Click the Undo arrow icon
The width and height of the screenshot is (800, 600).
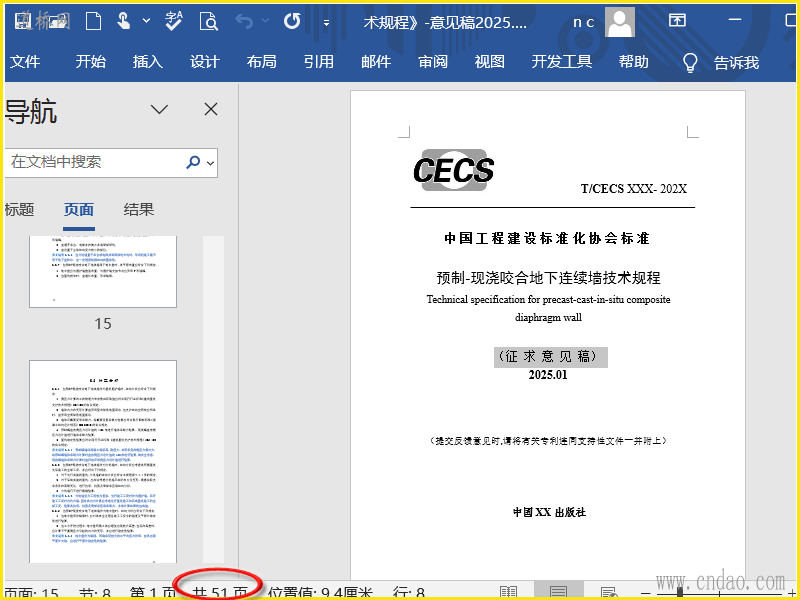(x=244, y=21)
